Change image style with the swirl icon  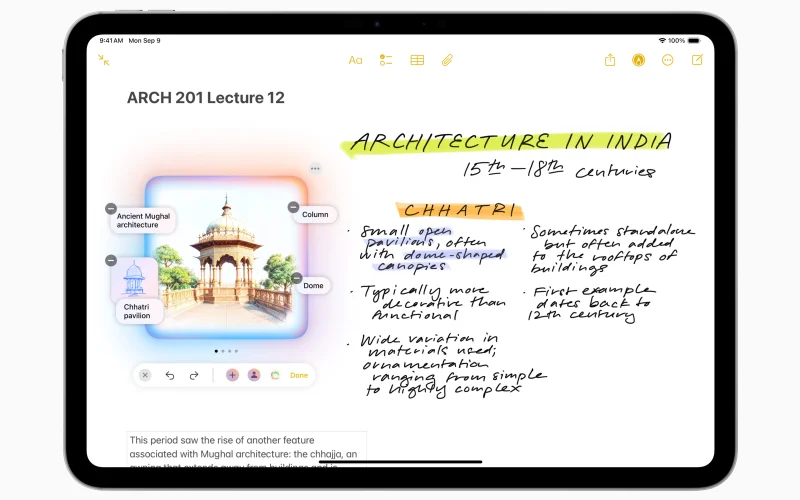(x=275, y=376)
